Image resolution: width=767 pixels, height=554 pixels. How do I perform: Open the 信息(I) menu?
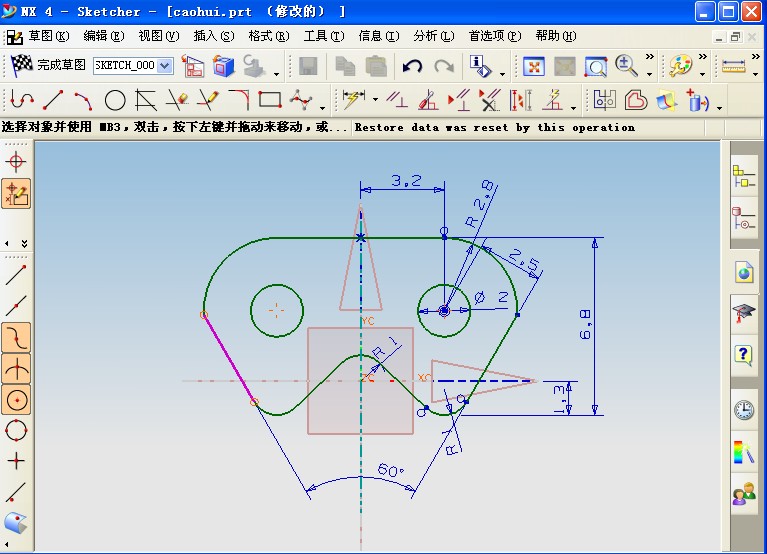[x=379, y=36]
